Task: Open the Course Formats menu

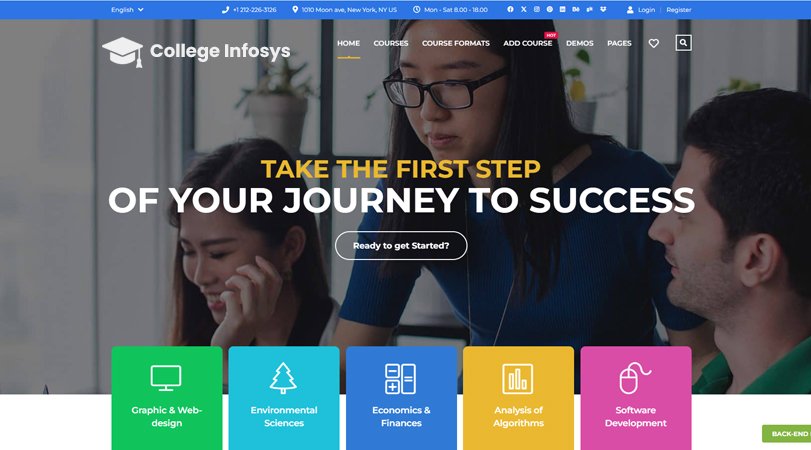Action: pos(456,43)
